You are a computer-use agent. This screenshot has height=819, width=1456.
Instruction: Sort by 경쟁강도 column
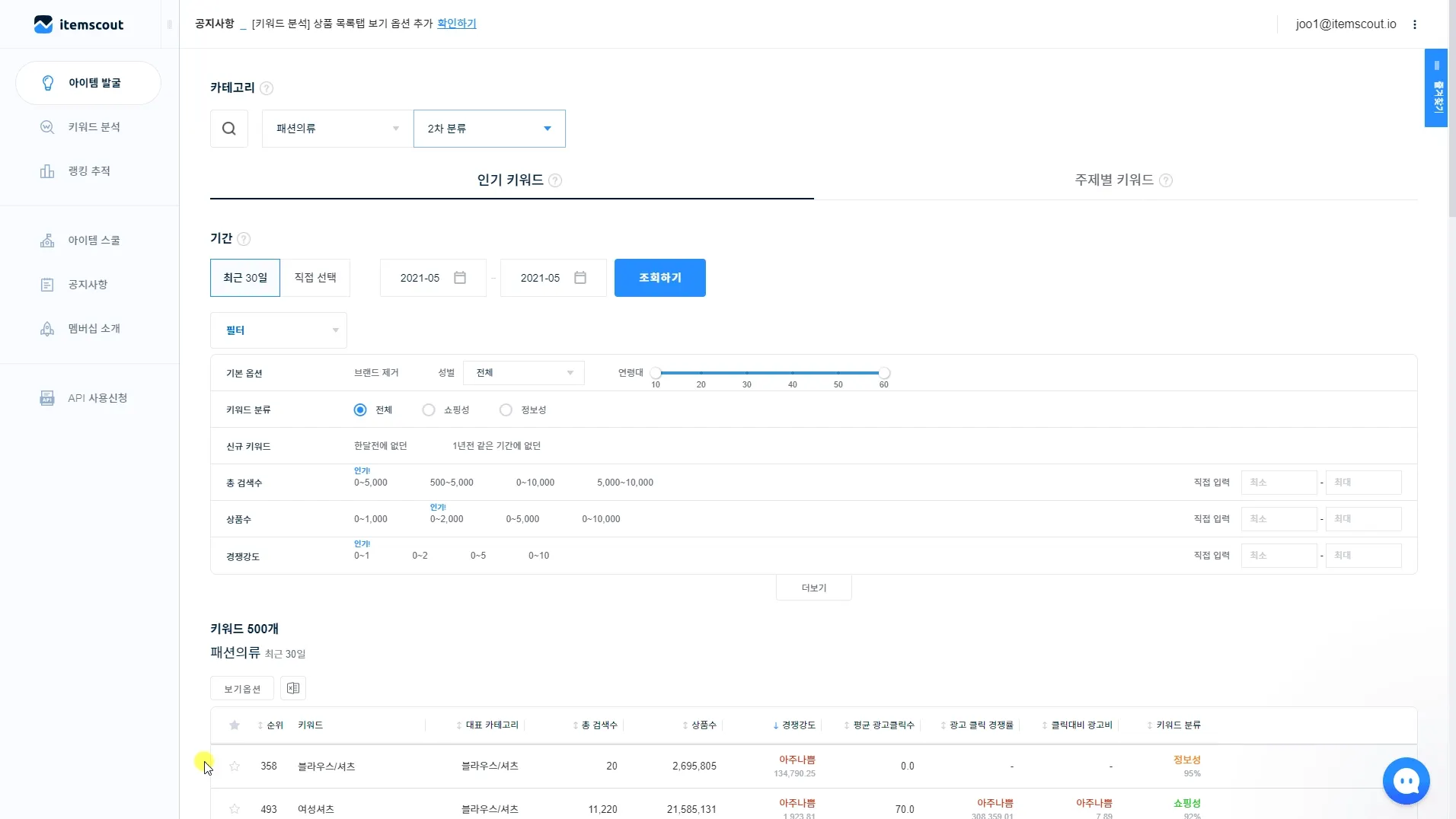point(794,725)
